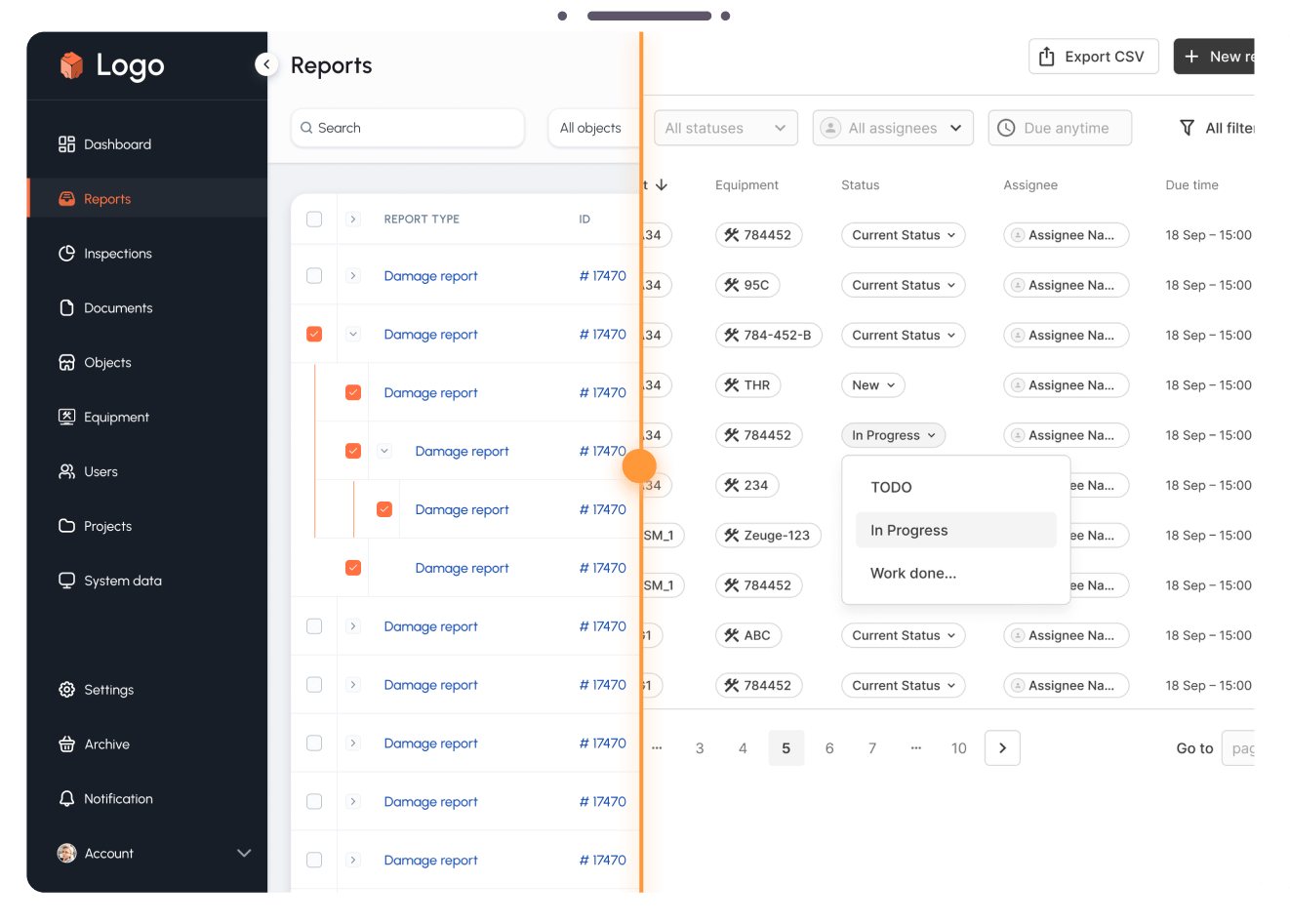Open the All statuses dropdown
1290x924 pixels.
tap(726, 128)
